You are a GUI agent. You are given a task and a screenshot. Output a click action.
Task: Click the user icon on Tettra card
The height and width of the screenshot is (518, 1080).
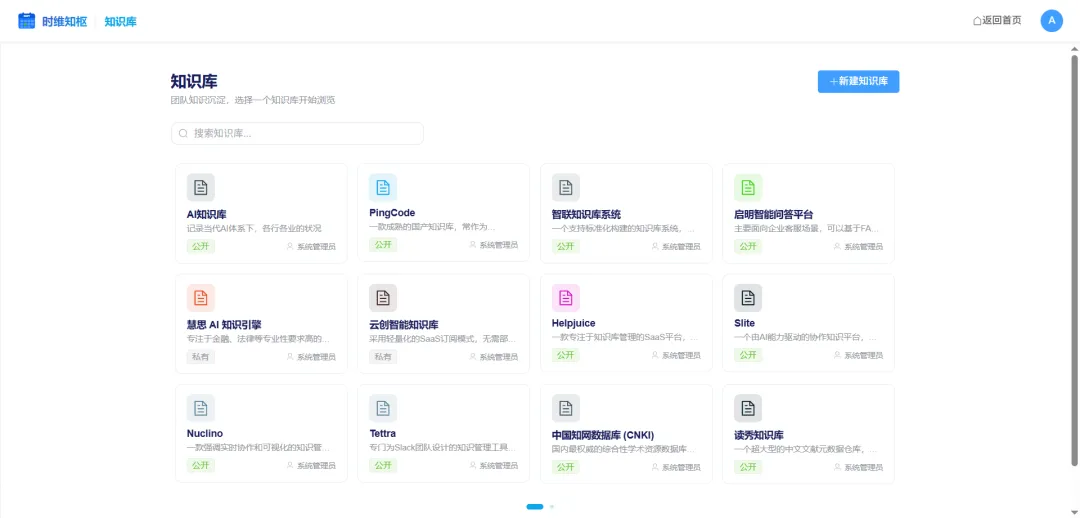(x=472, y=466)
